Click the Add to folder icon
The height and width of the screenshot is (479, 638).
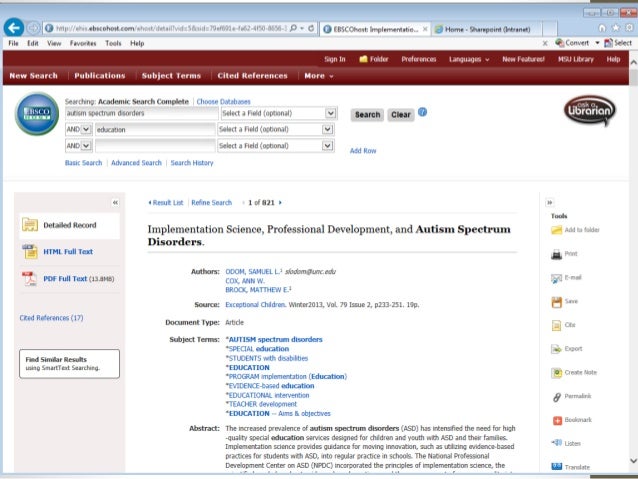click(557, 230)
